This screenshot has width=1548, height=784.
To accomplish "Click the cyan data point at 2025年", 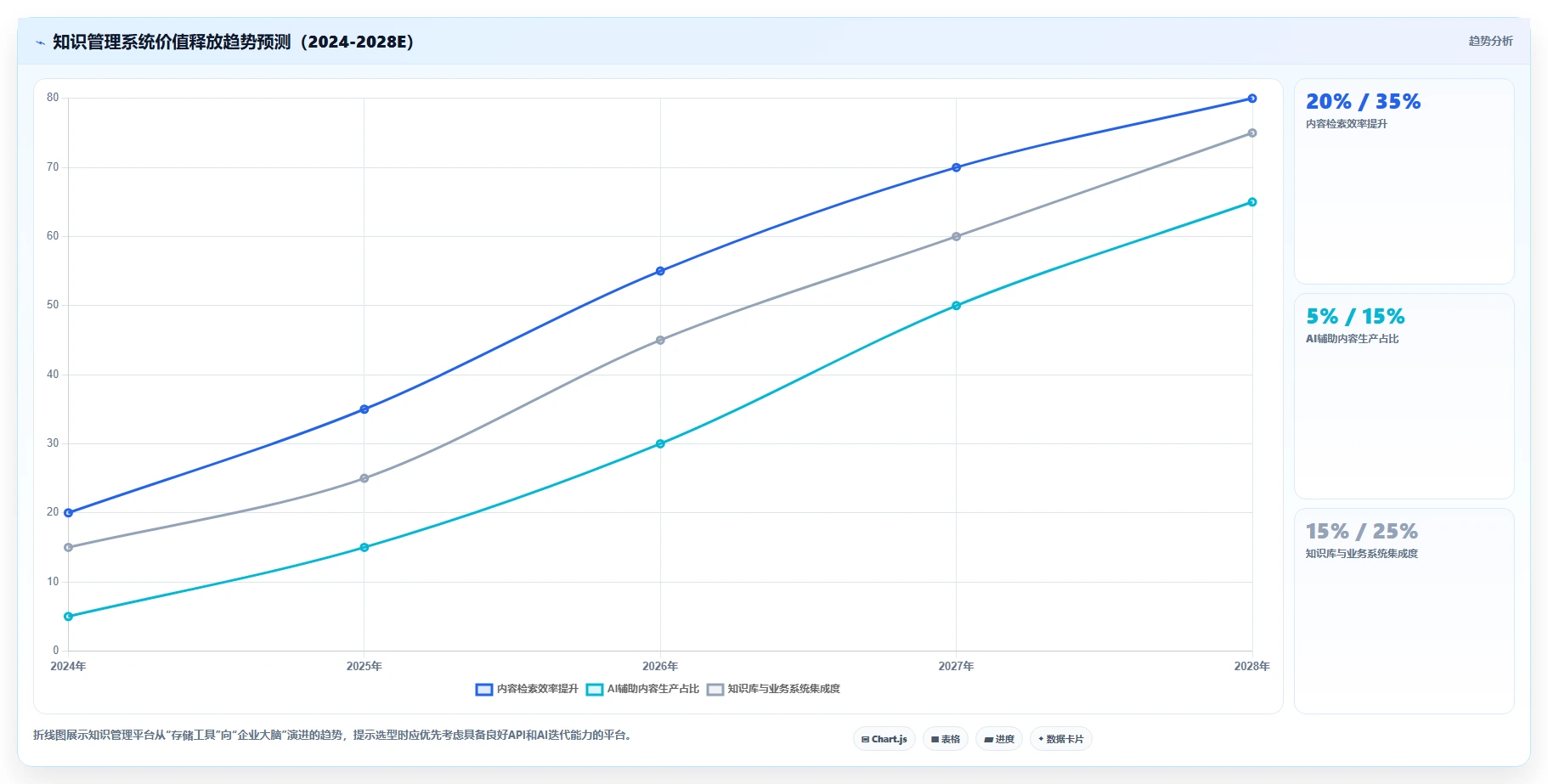I will click(364, 548).
